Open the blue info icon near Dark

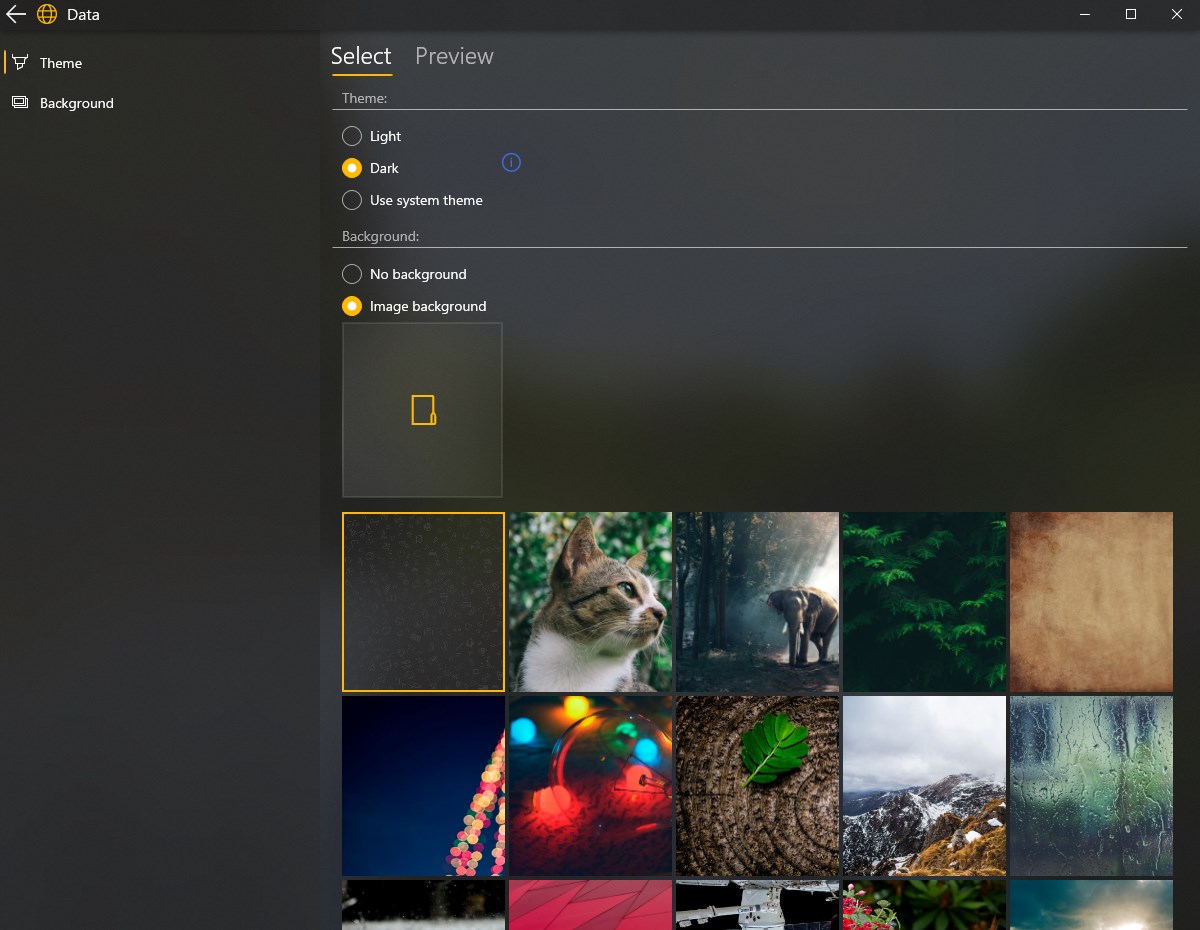(511, 162)
